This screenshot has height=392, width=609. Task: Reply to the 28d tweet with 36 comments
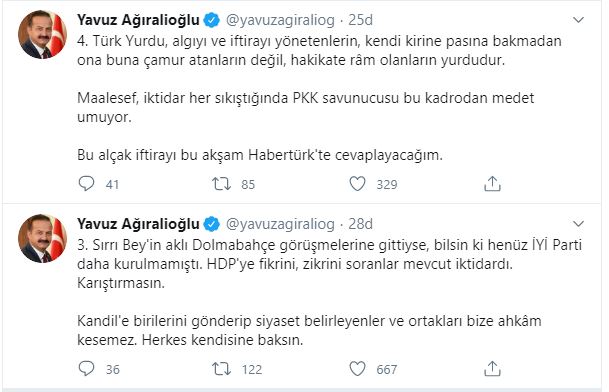pos(86,368)
